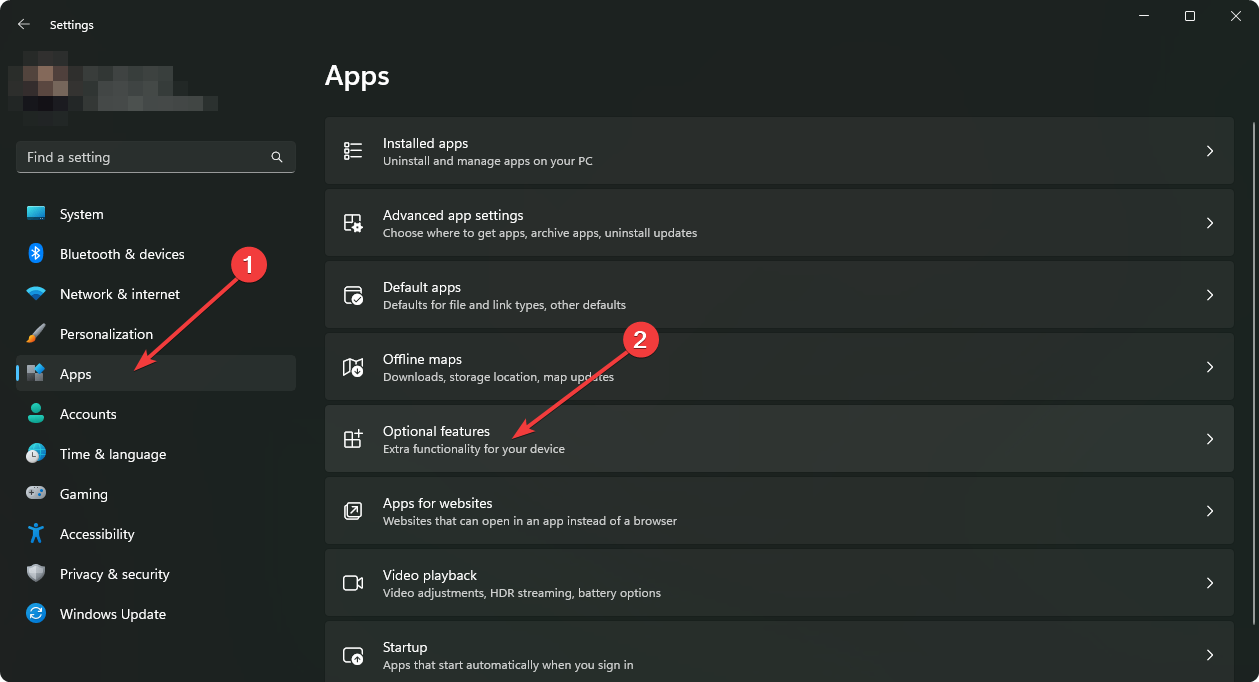Navigate to Accounts

tap(156, 414)
